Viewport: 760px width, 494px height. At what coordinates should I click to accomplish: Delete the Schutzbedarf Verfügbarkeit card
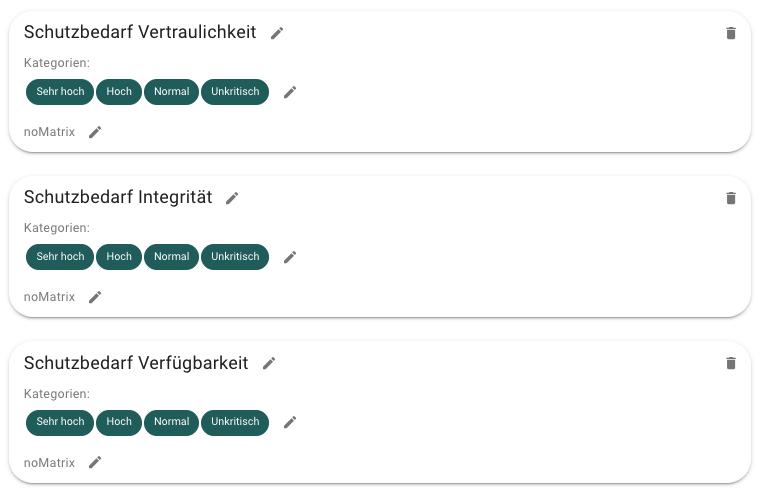pyautogui.click(x=730, y=363)
